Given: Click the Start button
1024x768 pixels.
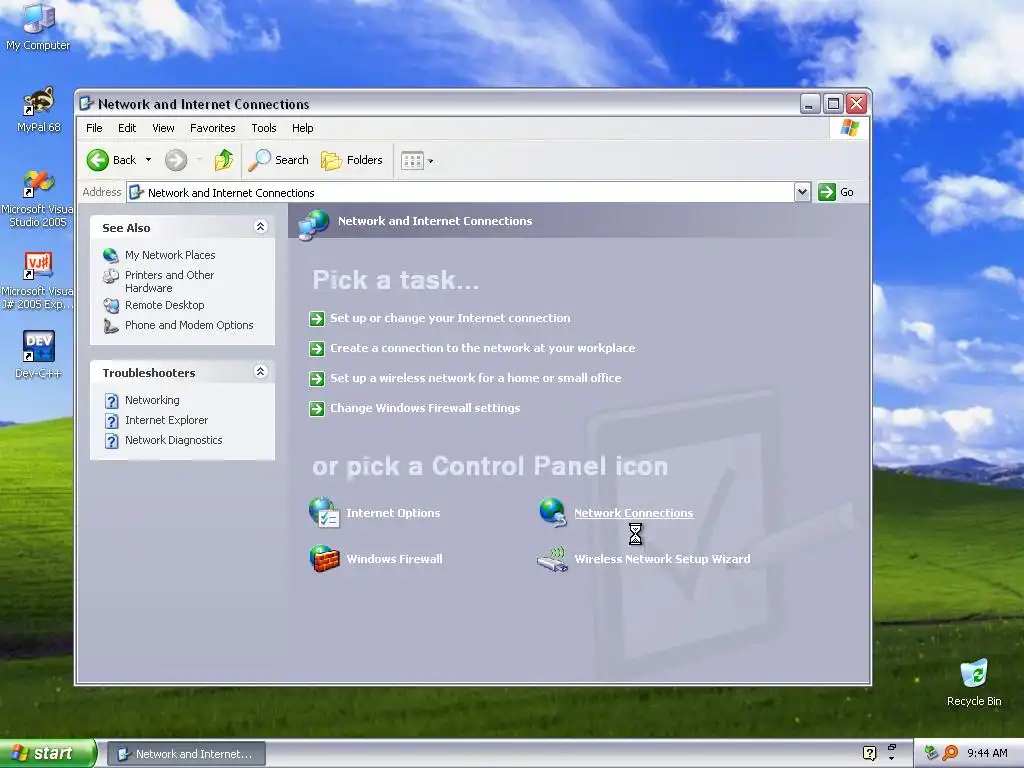Looking at the screenshot, I should point(47,754).
